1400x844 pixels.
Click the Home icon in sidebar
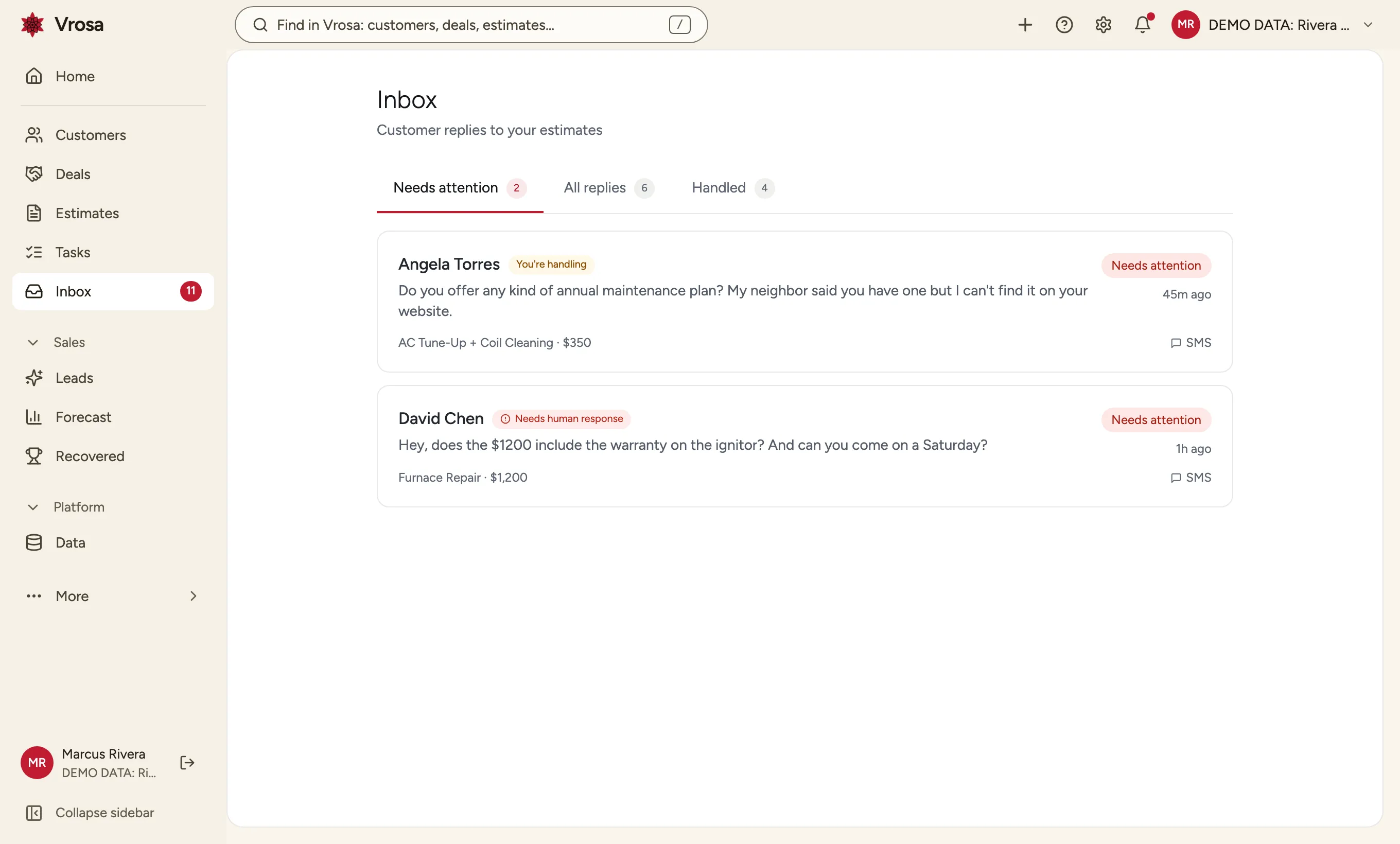point(34,76)
